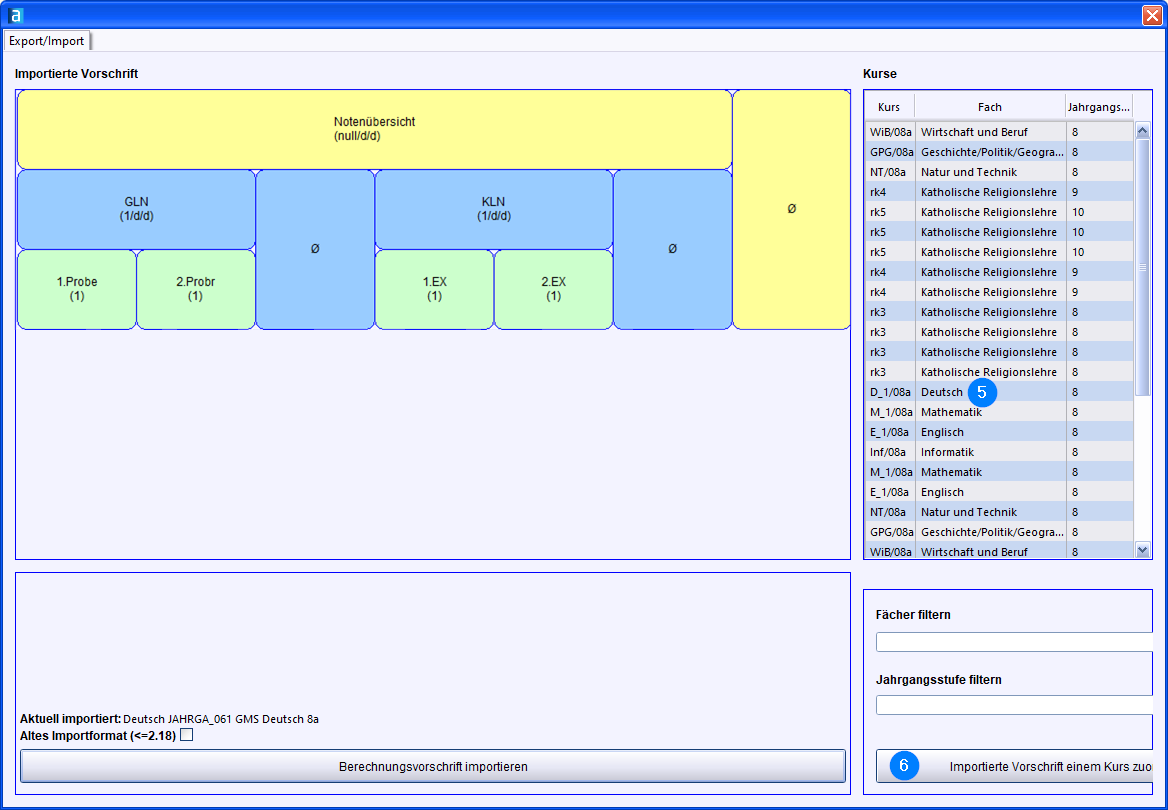Click the course list scroll down arrow
The image size is (1168, 810).
point(1143,550)
